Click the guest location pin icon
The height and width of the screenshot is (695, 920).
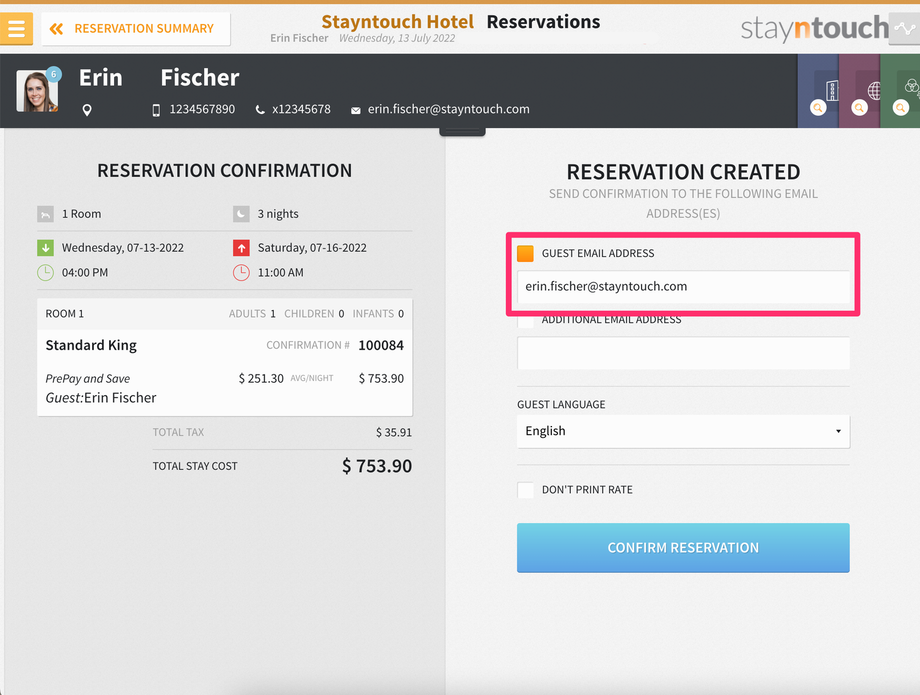(x=87, y=110)
